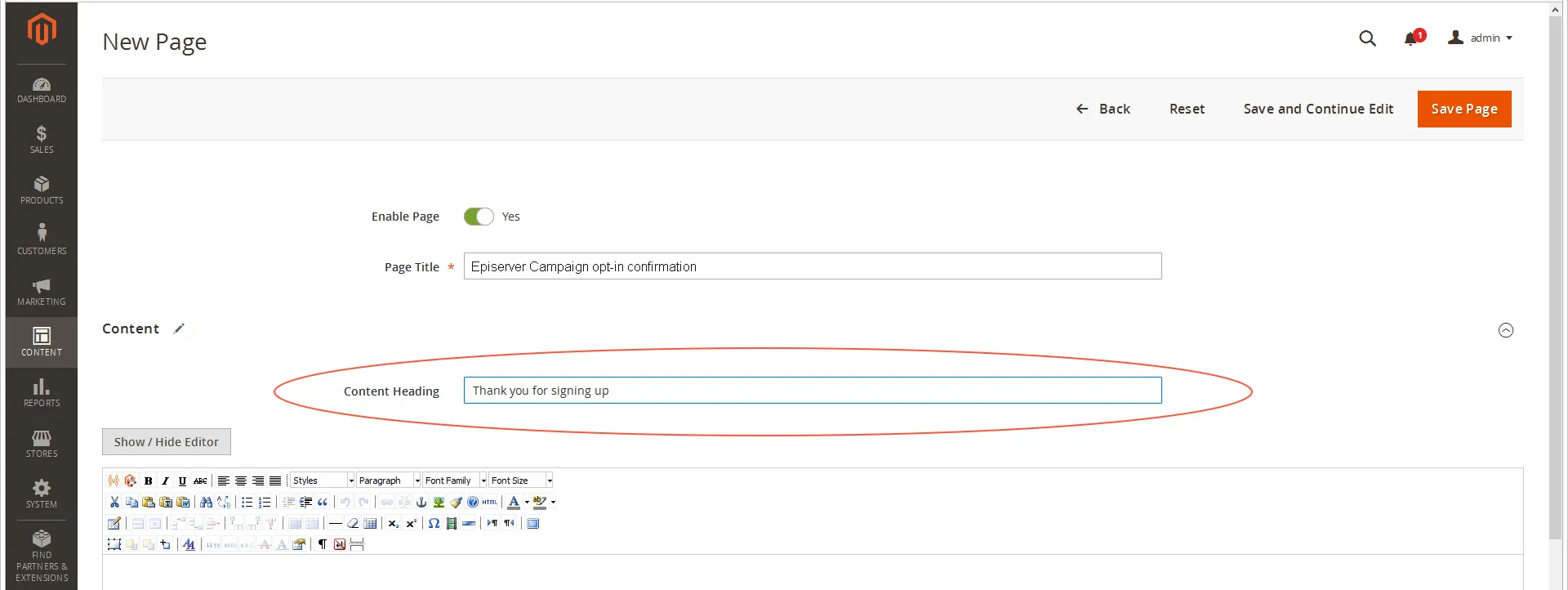Insert horizontal rule line

pyautogui.click(x=336, y=523)
